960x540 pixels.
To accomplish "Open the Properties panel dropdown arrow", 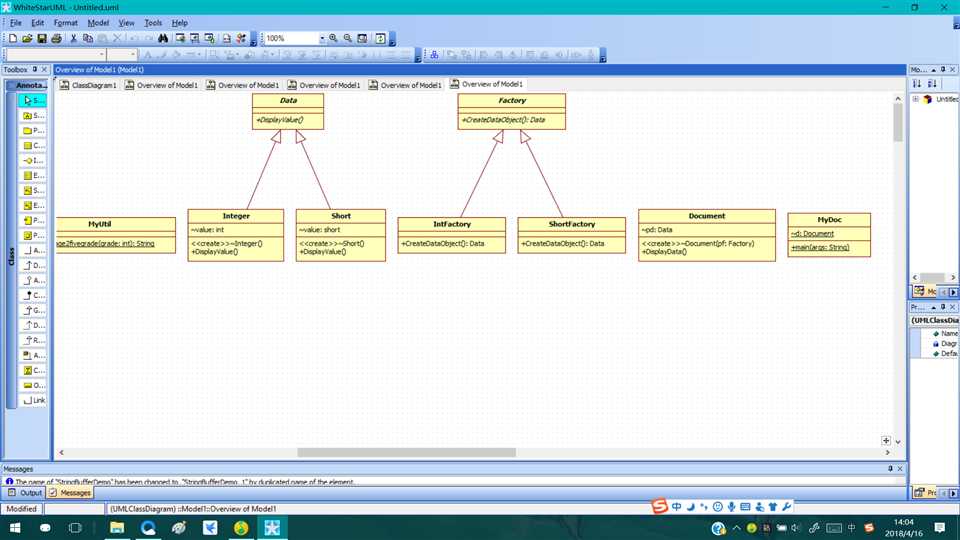I will coord(934,307).
